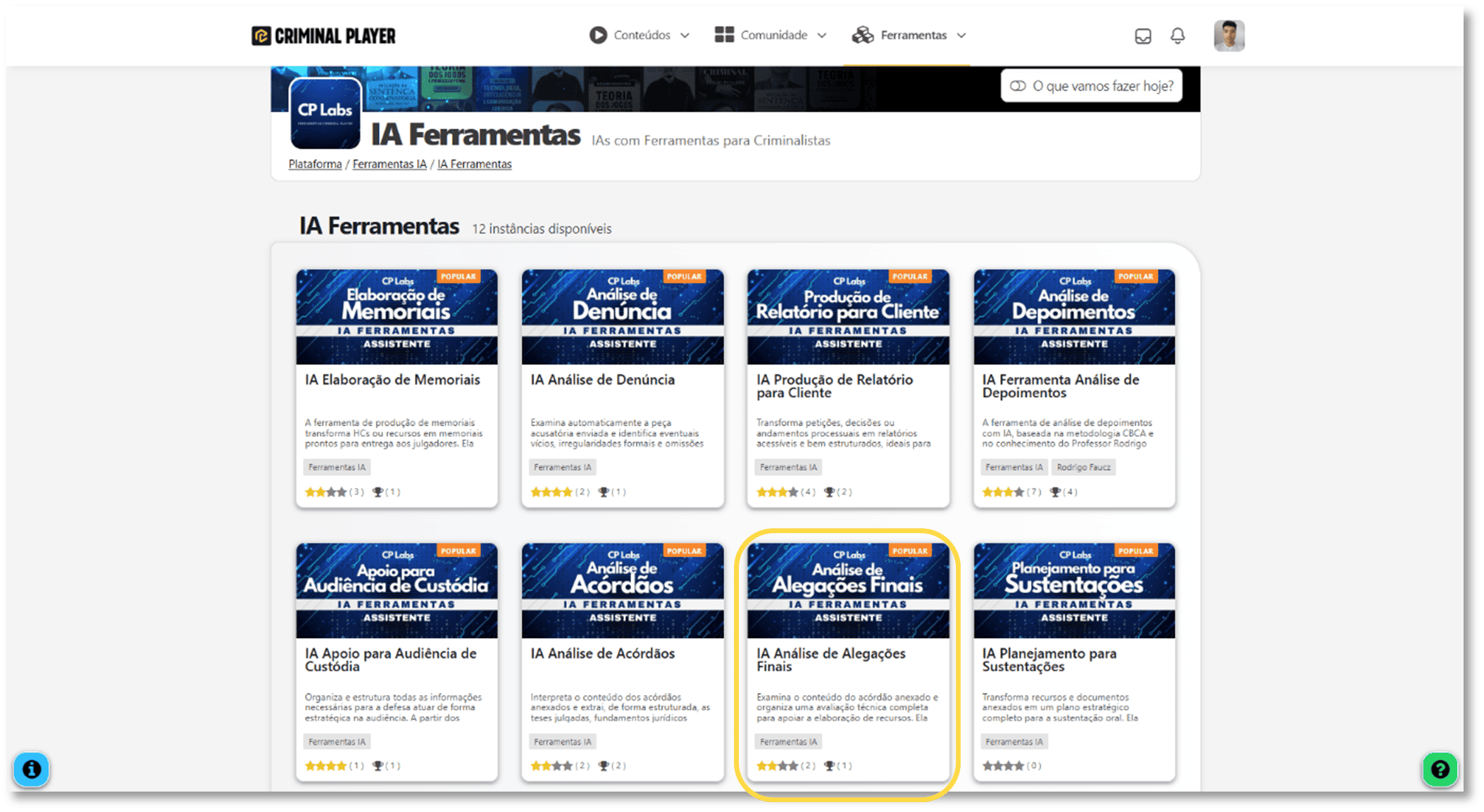Go to Ferramentas IA breadcrumb link
Viewport: 1484px width, 812px height.
point(389,164)
